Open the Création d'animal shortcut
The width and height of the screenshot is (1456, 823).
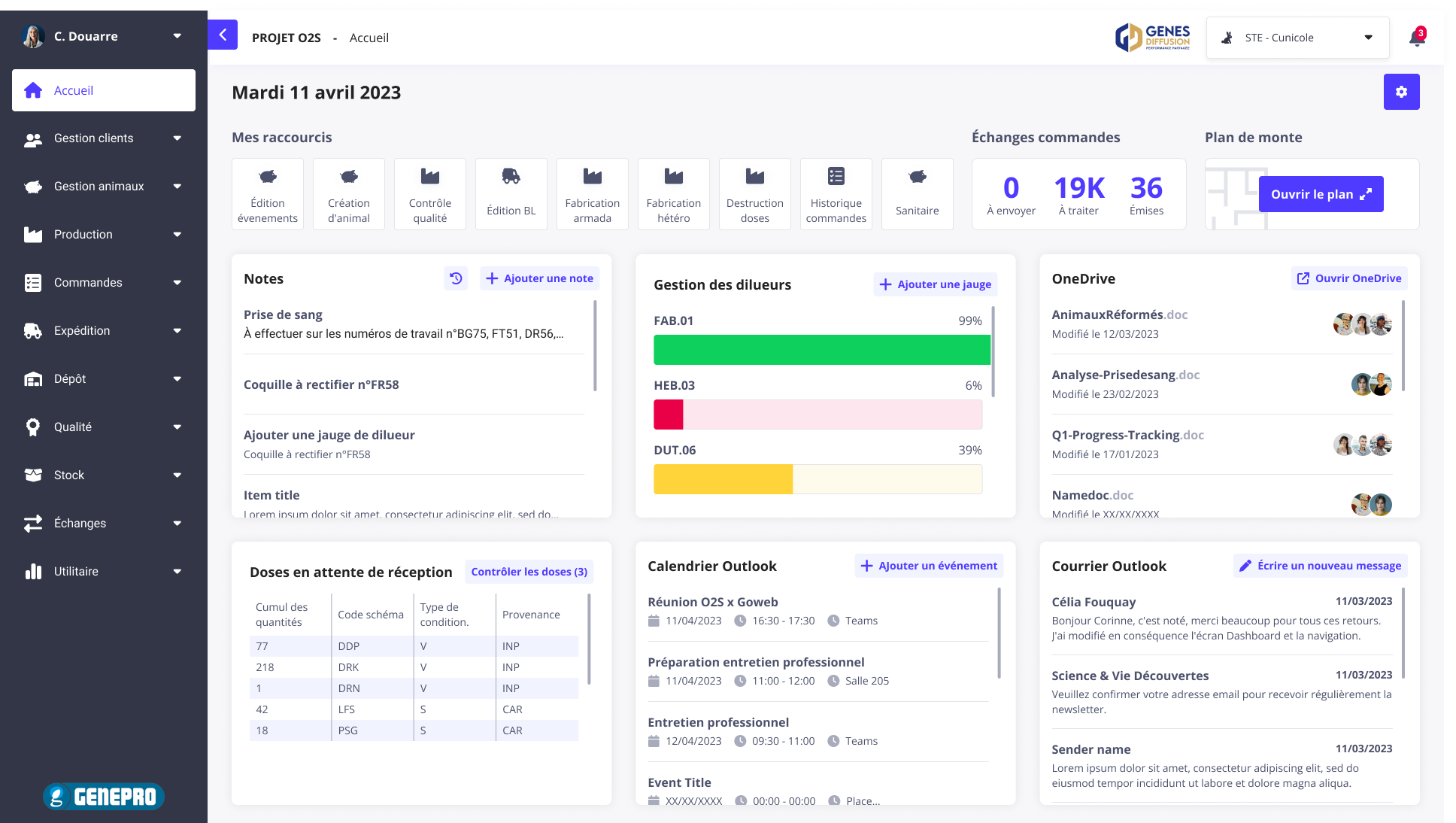pos(349,194)
